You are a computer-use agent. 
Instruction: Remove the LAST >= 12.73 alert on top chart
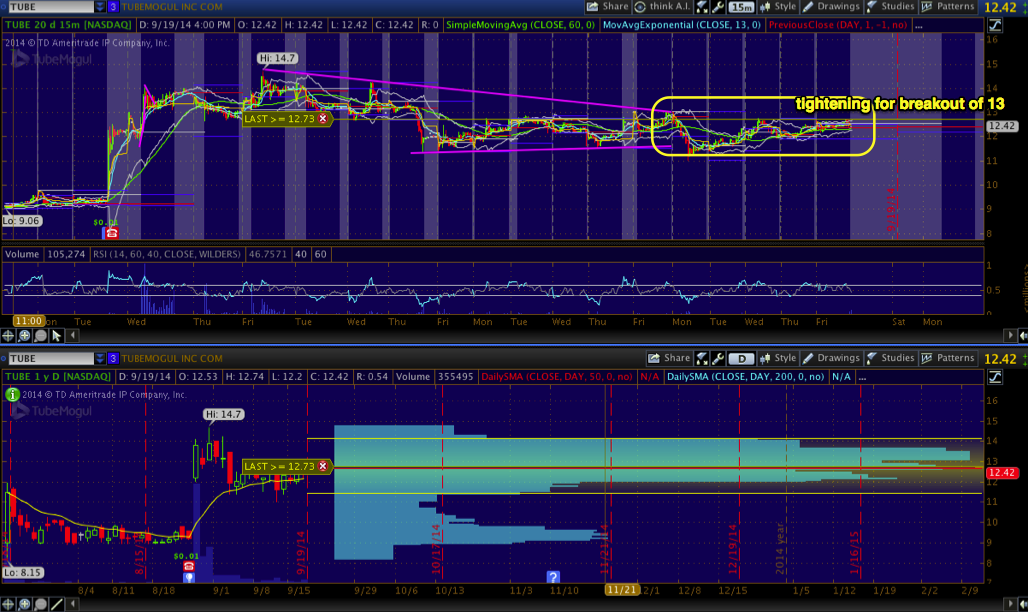coord(322,118)
